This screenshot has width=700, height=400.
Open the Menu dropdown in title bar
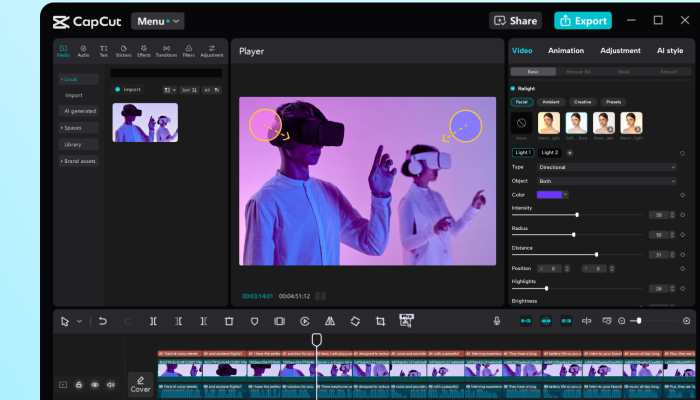157,21
